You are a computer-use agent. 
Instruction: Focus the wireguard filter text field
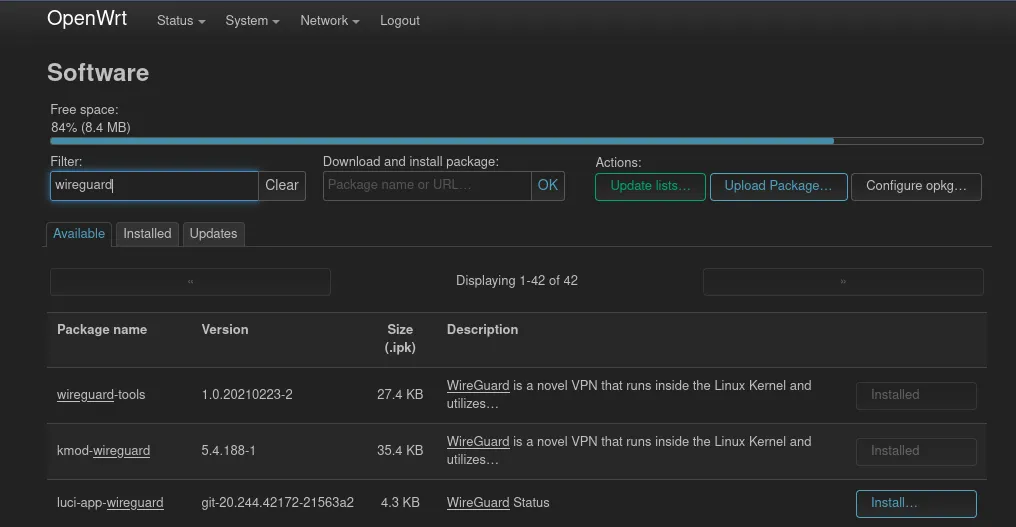point(154,185)
